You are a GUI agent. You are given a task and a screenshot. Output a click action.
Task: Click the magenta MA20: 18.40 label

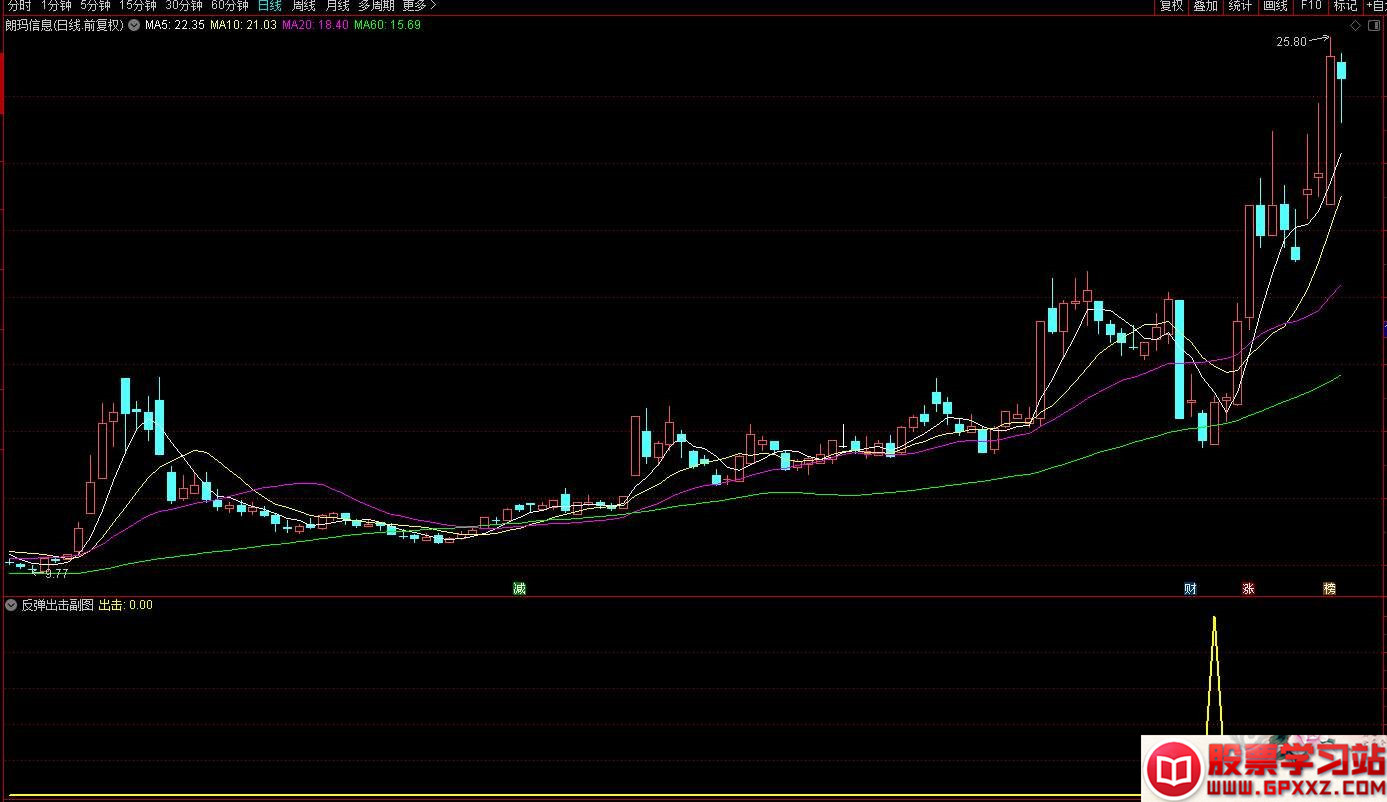click(315, 25)
